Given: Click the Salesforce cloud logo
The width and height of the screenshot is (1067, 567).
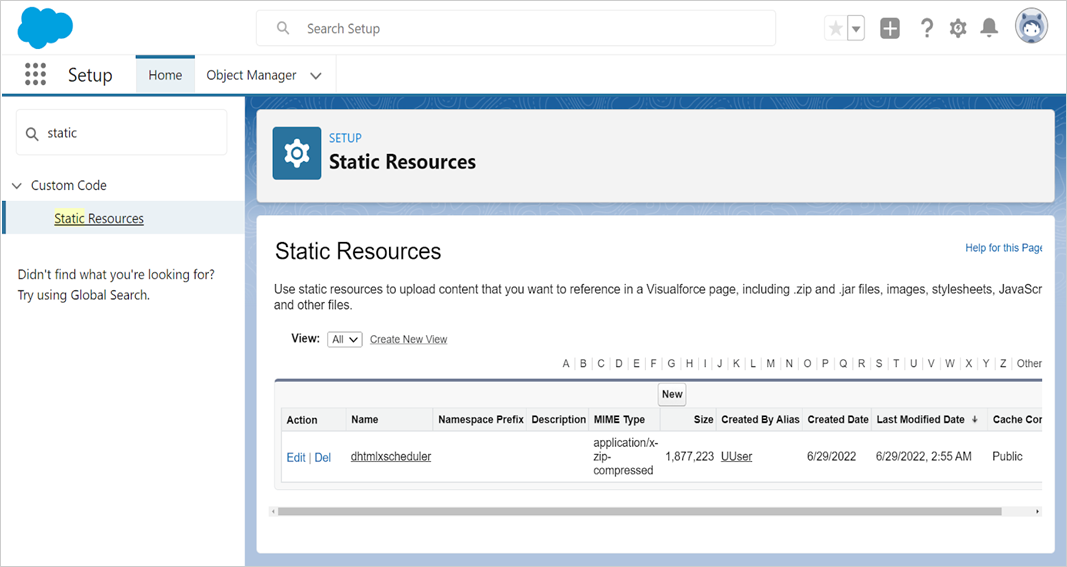Looking at the screenshot, I should [x=45, y=27].
